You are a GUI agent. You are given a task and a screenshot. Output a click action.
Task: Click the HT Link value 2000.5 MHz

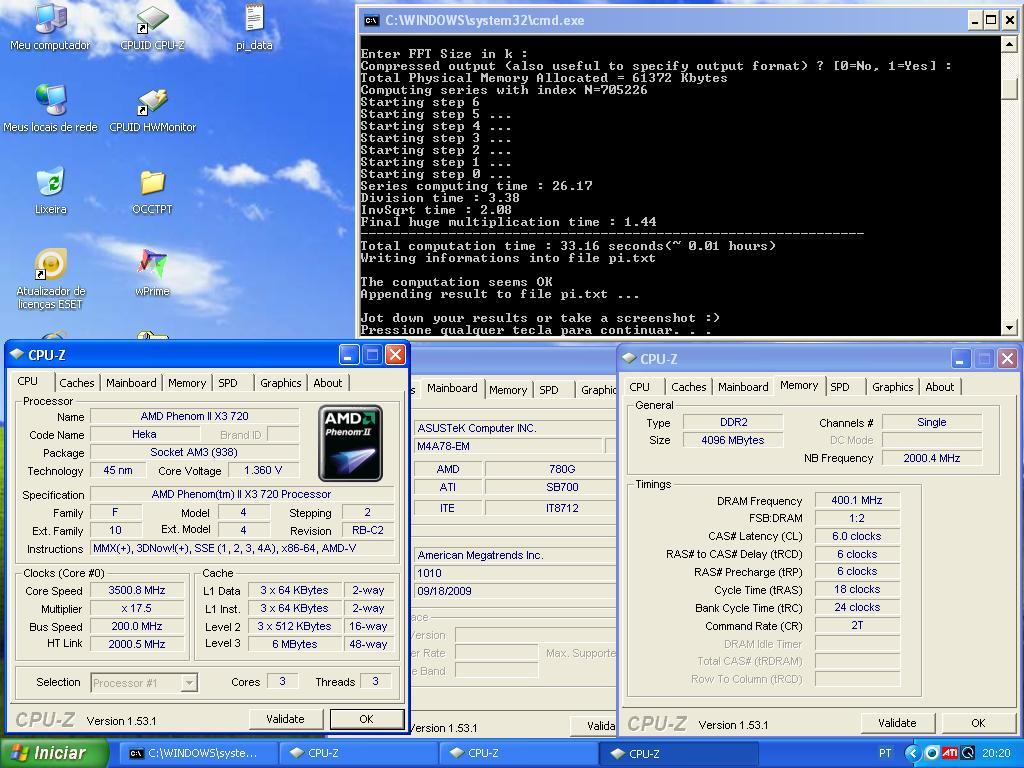tap(137, 644)
